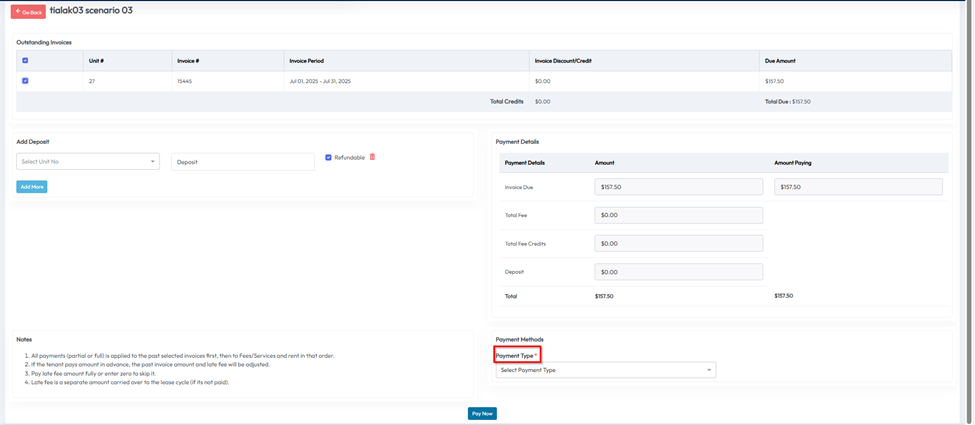Click the Go Back button

point(28,12)
